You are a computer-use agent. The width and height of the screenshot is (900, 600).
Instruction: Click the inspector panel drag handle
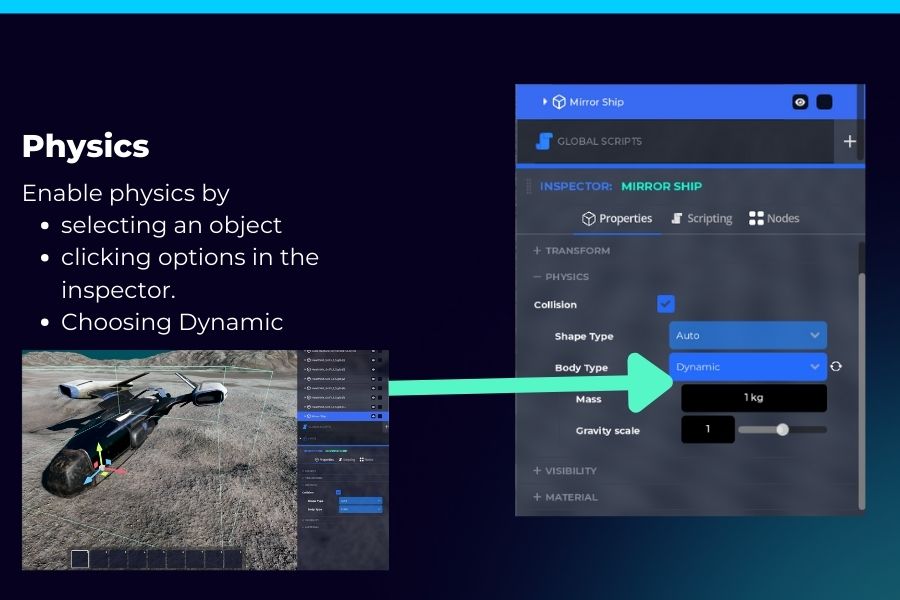click(x=528, y=186)
